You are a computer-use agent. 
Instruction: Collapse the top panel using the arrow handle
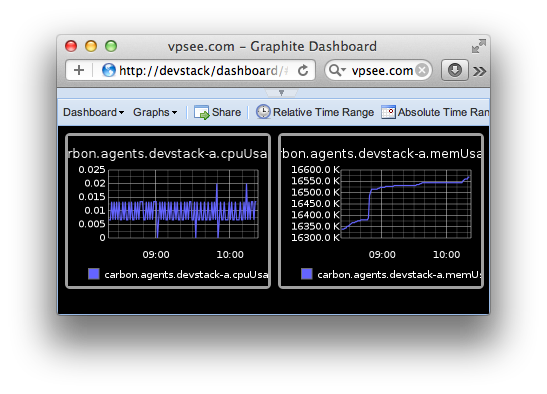click(x=281, y=93)
